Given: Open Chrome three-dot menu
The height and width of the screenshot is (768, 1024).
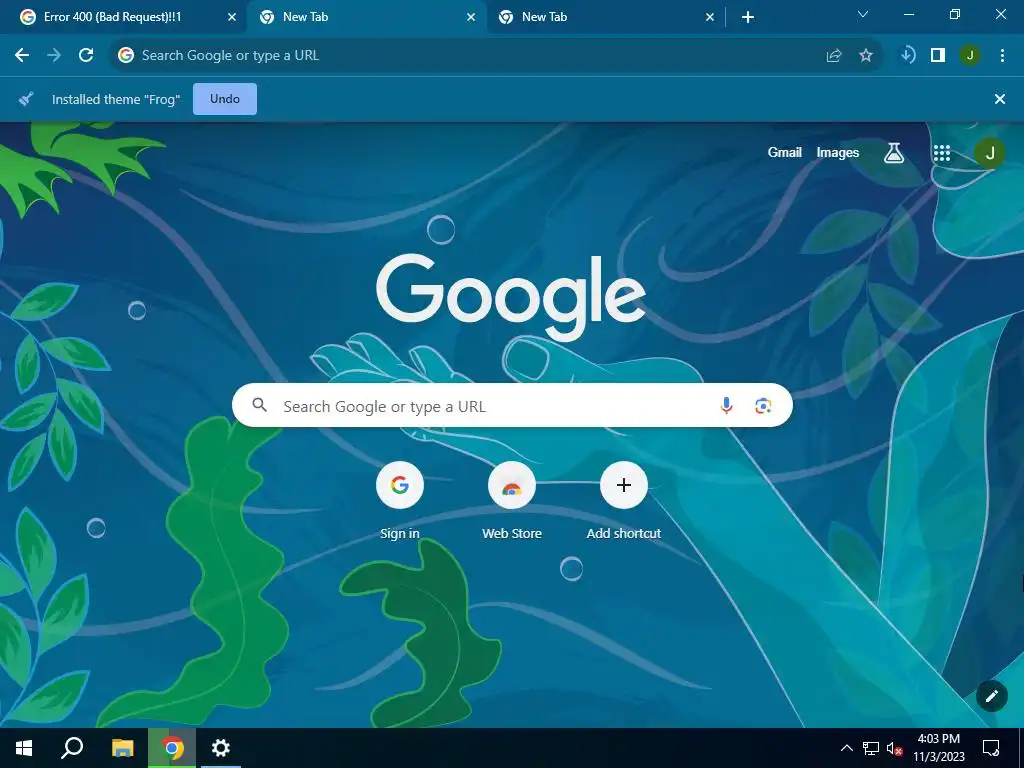Looking at the screenshot, I should click(1002, 56).
